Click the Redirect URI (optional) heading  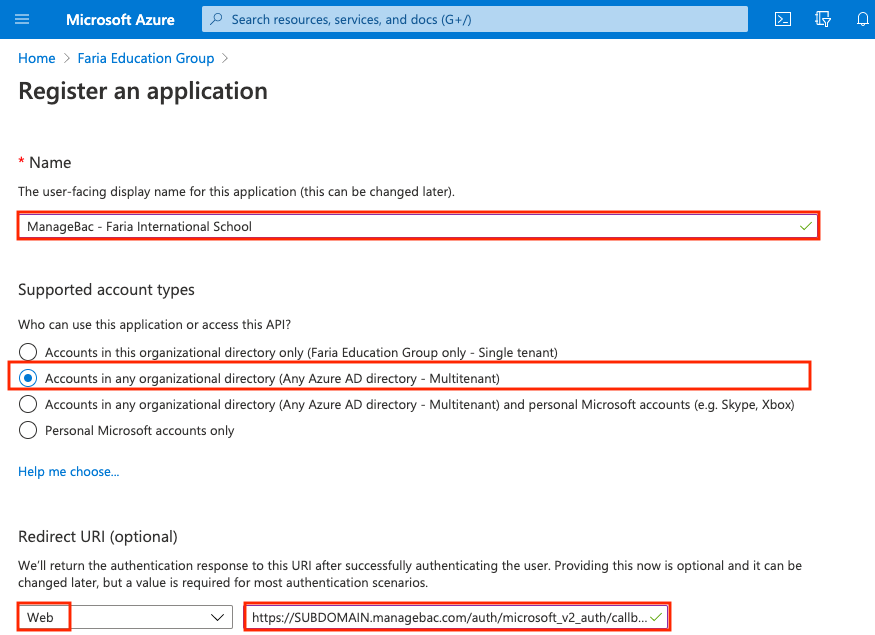98,536
